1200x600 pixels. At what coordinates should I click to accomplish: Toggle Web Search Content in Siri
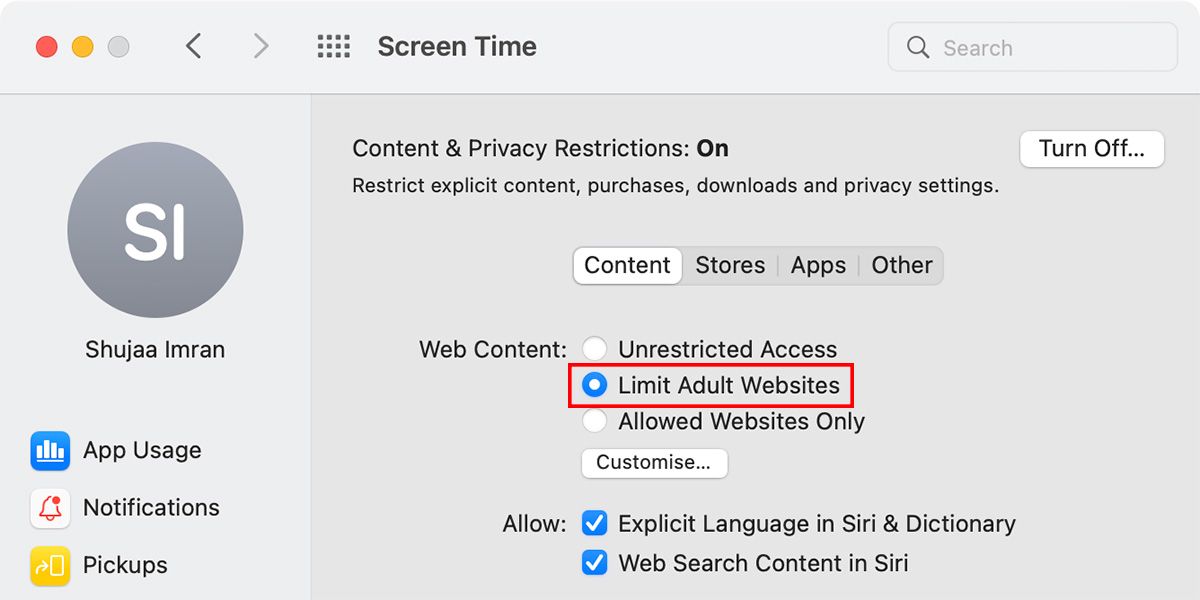(595, 563)
